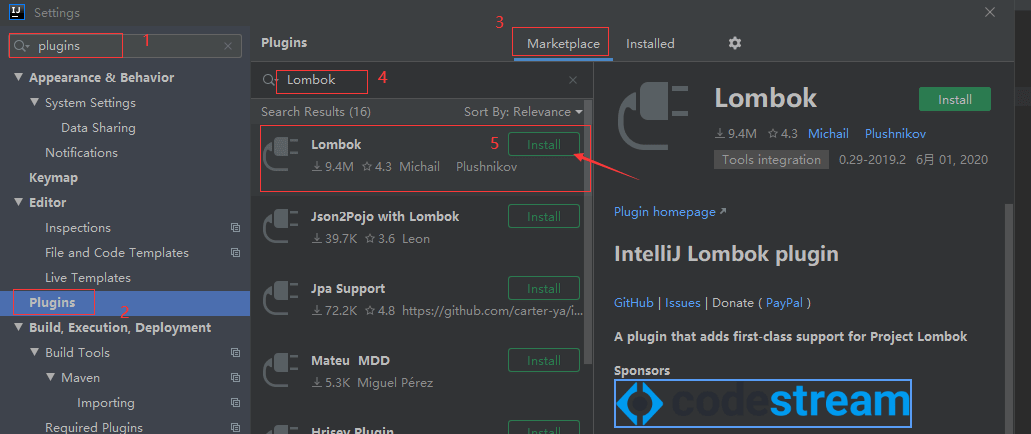Viewport: 1031px width, 434px height.
Task: Click the green Install button in details pane
Action: pyautogui.click(x=955, y=99)
